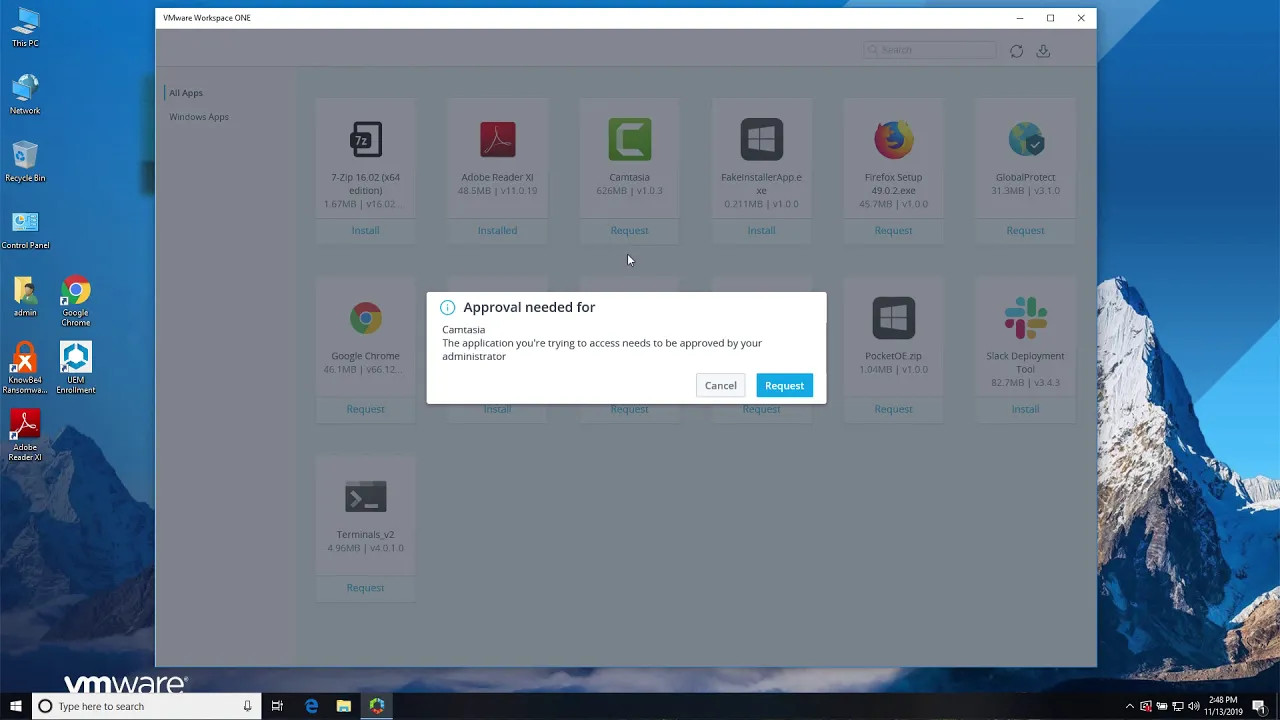Click the Slack Deployment Tool icon
Screen dimensions: 1280x720
(x=1025, y=317)
